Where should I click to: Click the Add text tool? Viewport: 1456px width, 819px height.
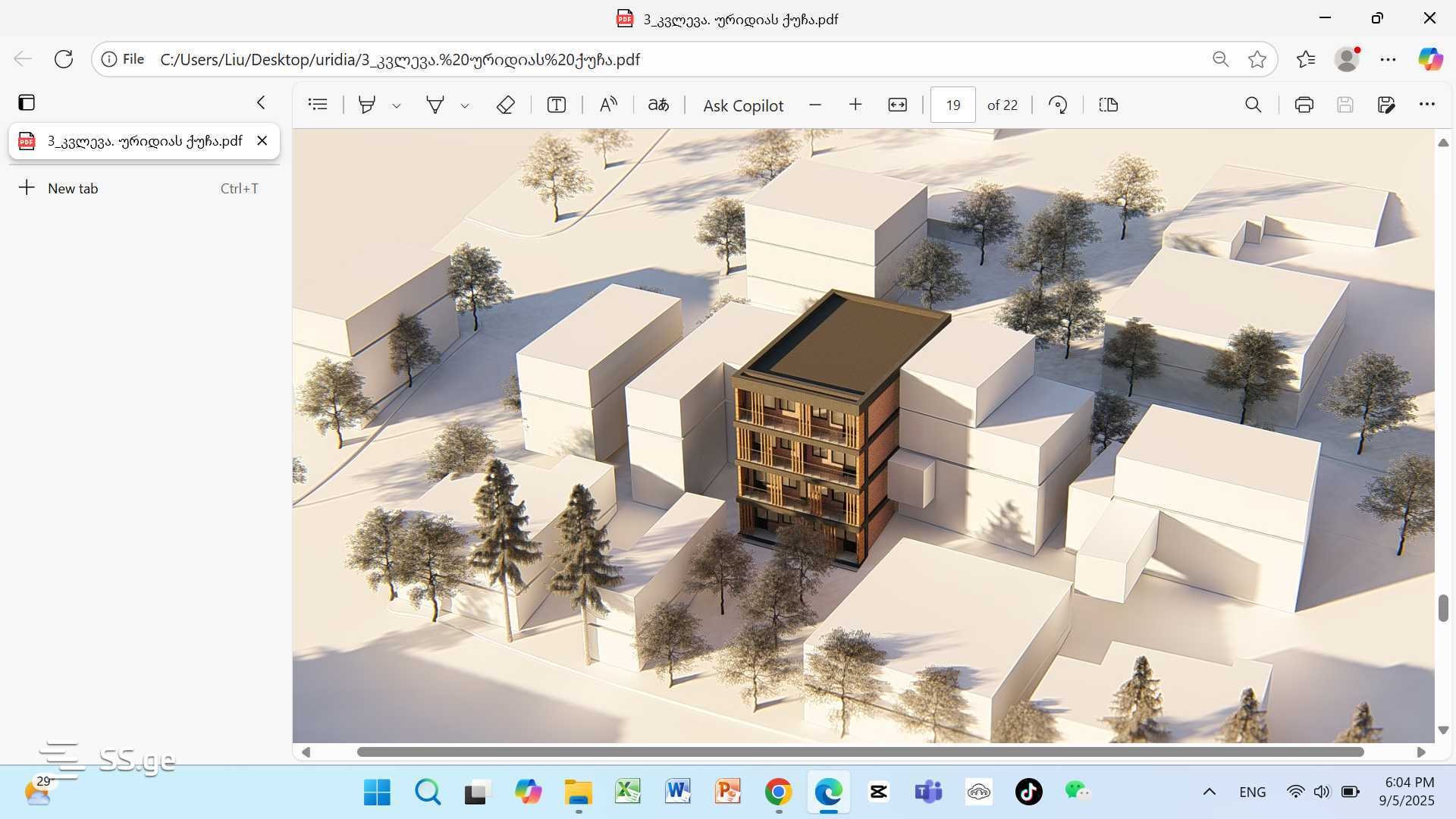click(x=556, y=105)
